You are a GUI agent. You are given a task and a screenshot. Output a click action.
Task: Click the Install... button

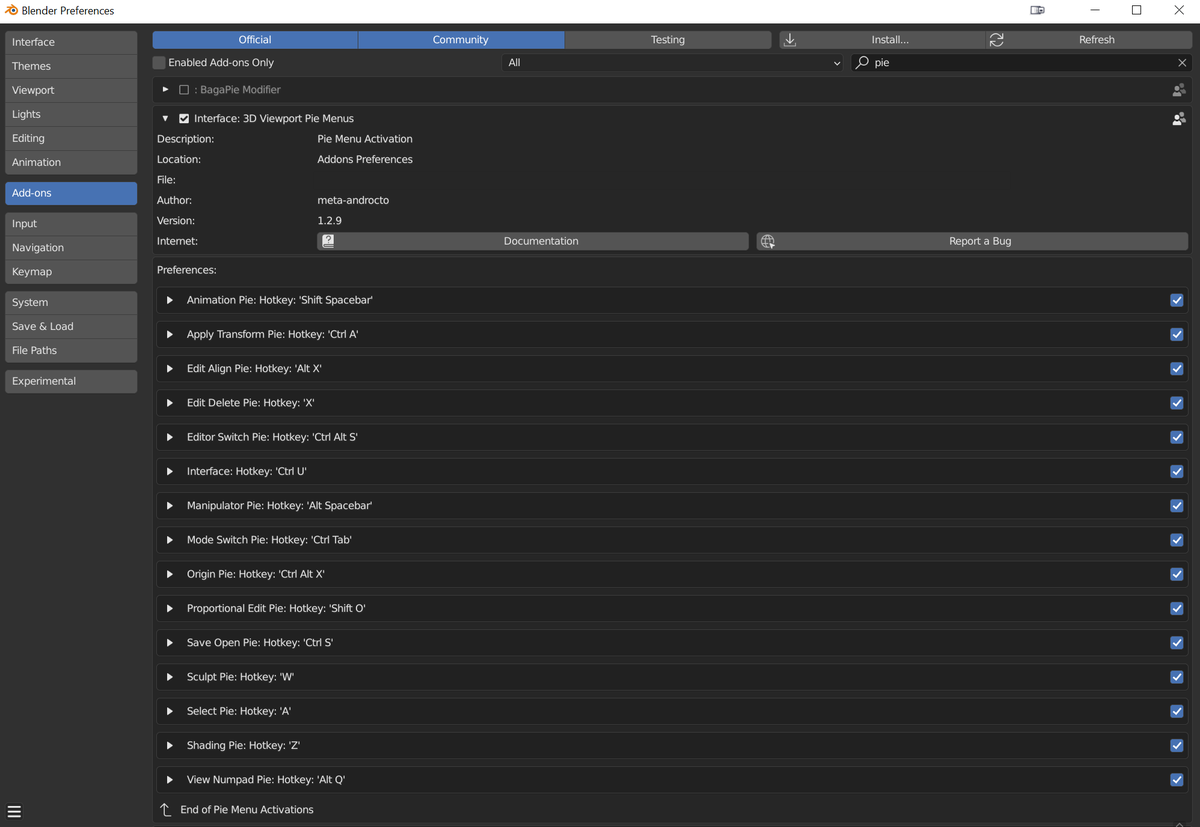tap(882, 40)
